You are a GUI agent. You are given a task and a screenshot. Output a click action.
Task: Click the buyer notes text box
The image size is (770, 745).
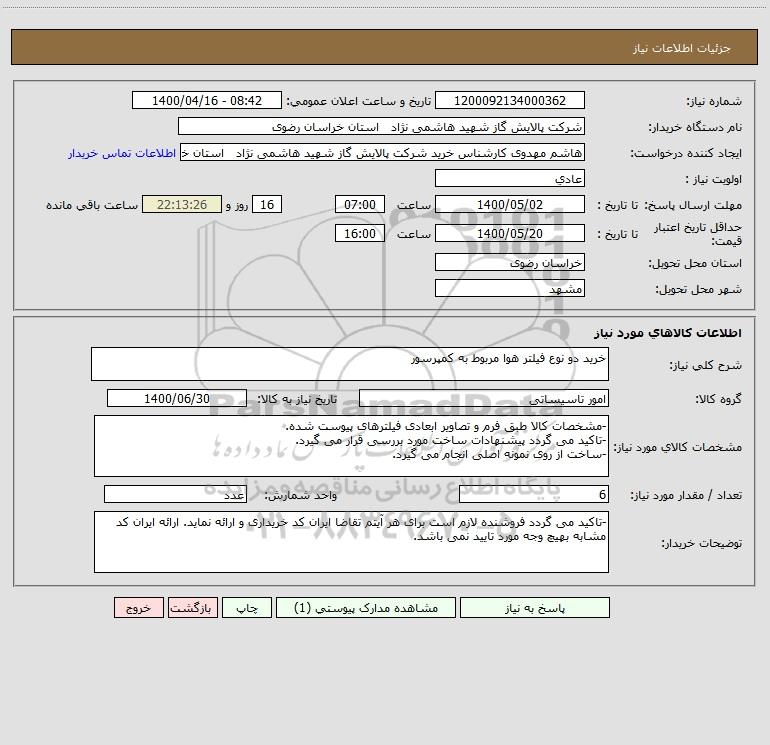click(351, 542)
